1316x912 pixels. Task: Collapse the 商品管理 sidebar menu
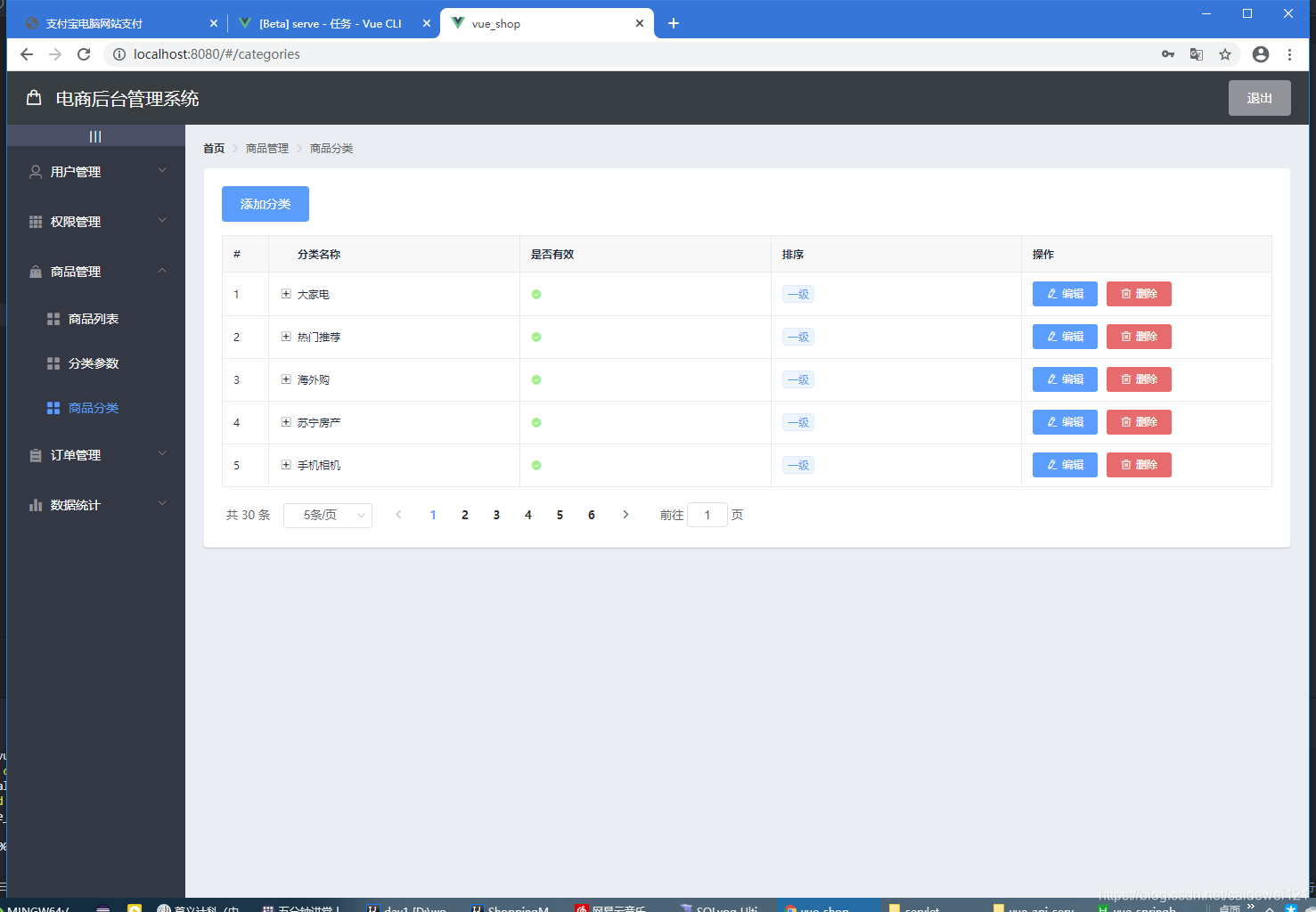(x=96, y=272)
